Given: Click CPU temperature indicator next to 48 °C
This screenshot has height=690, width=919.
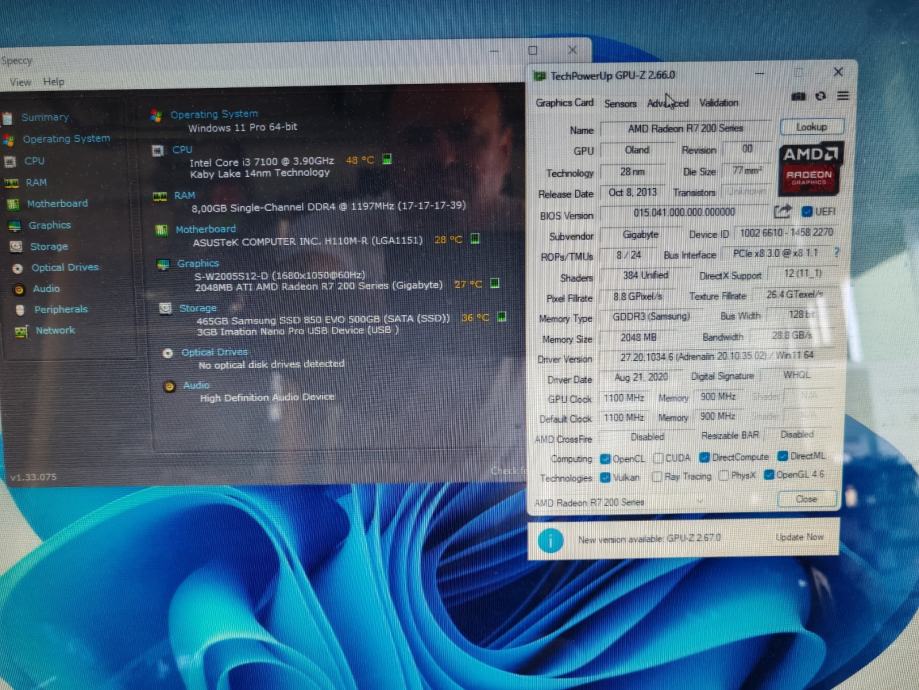Looking at the screenshot, I should (387, 159).
